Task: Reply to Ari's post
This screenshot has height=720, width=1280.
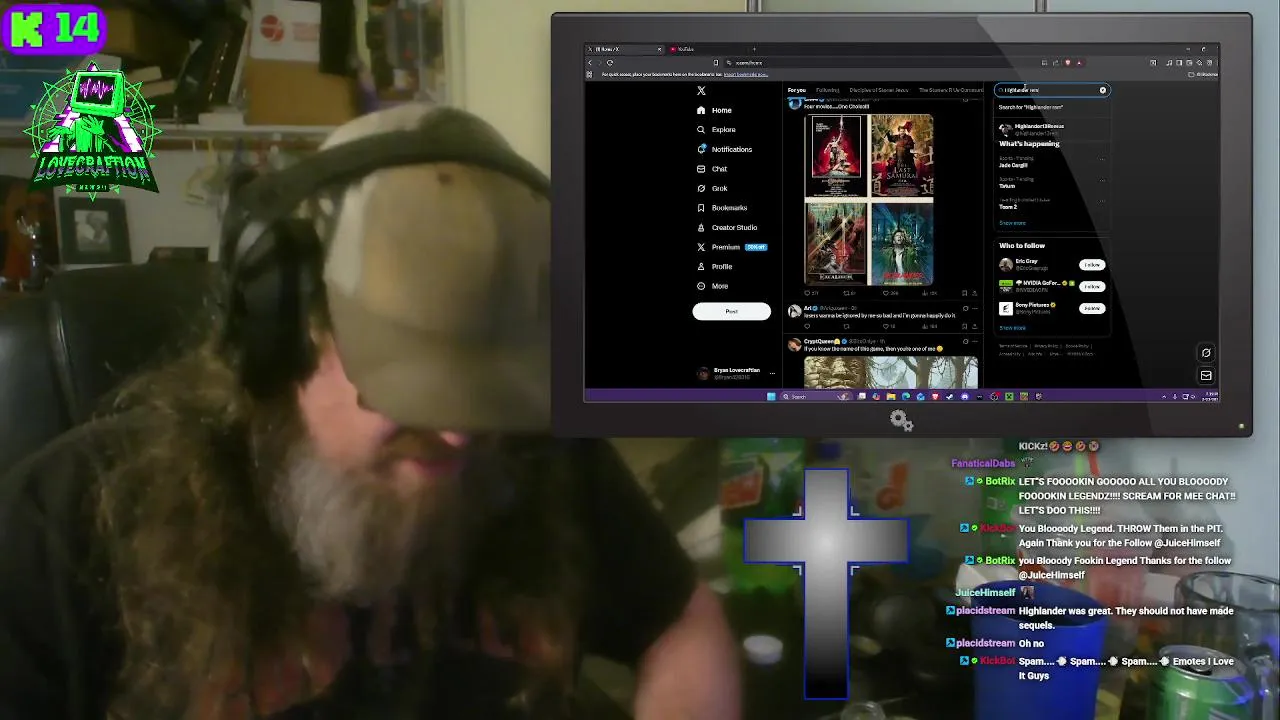Action: click(x=807, y=326)
